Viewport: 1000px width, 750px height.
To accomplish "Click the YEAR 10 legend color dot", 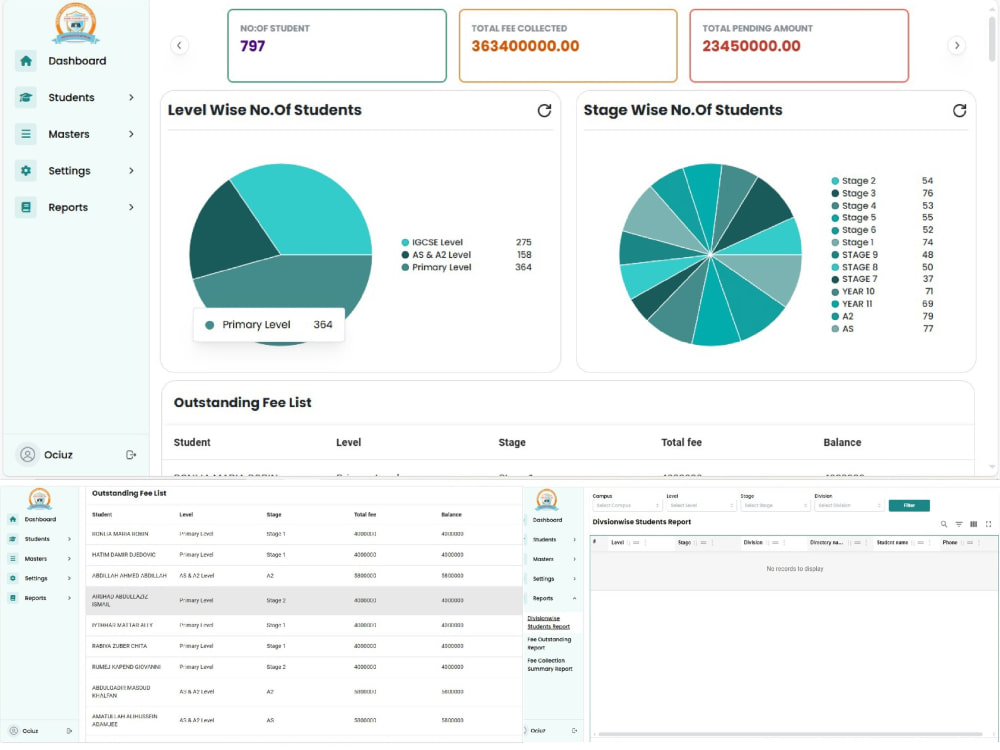I will (x=835, y=292).
